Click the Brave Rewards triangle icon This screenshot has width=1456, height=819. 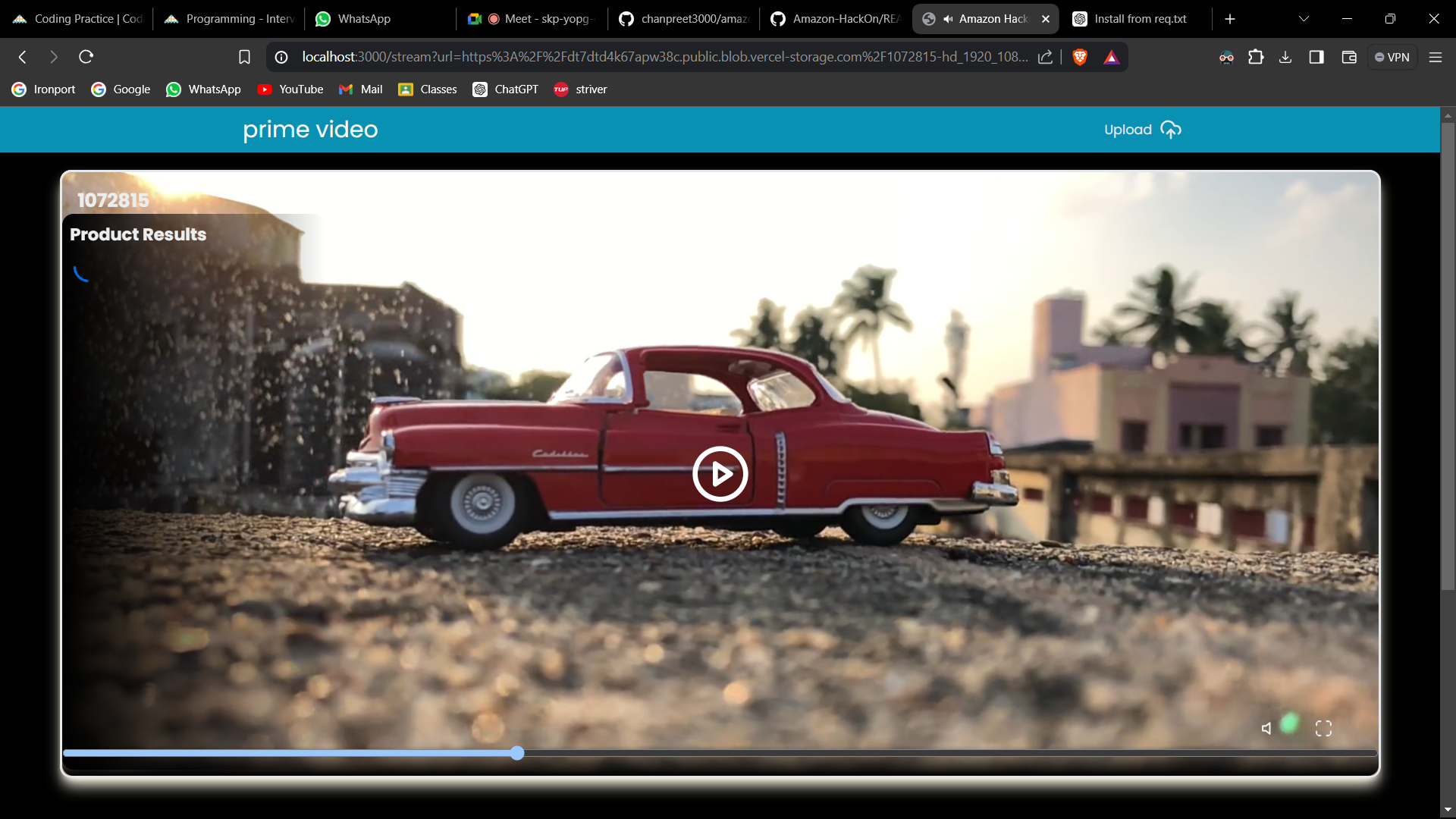tap(1111, 57)
